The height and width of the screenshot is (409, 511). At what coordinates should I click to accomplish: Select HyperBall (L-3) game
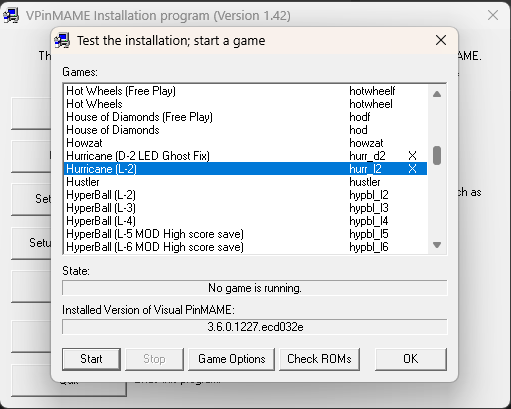(x=245, y=208)
